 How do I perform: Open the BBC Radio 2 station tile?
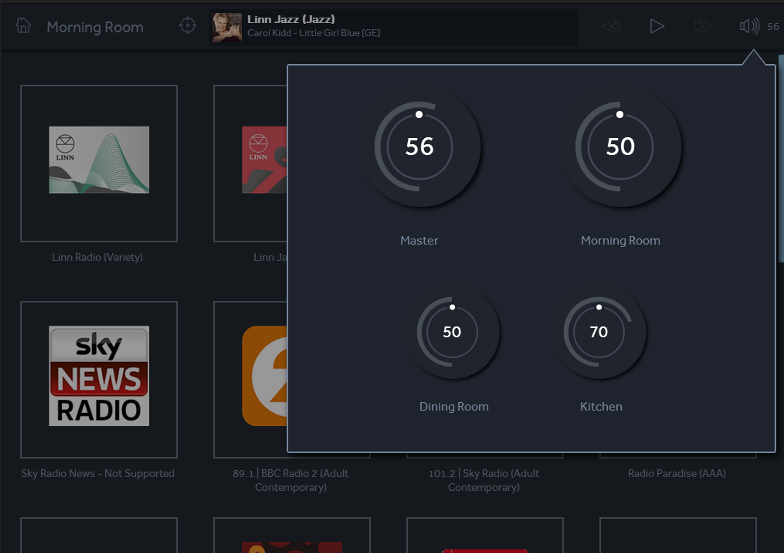click(x=250, y=380)
